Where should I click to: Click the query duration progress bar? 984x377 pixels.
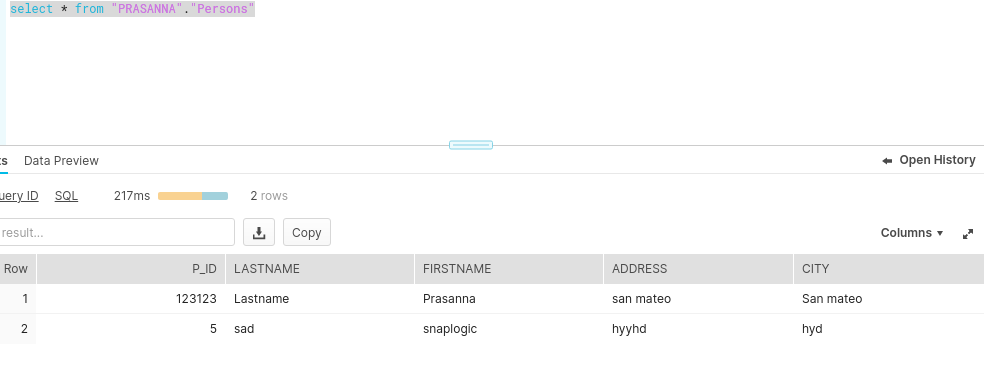click(x=193, y=196)
